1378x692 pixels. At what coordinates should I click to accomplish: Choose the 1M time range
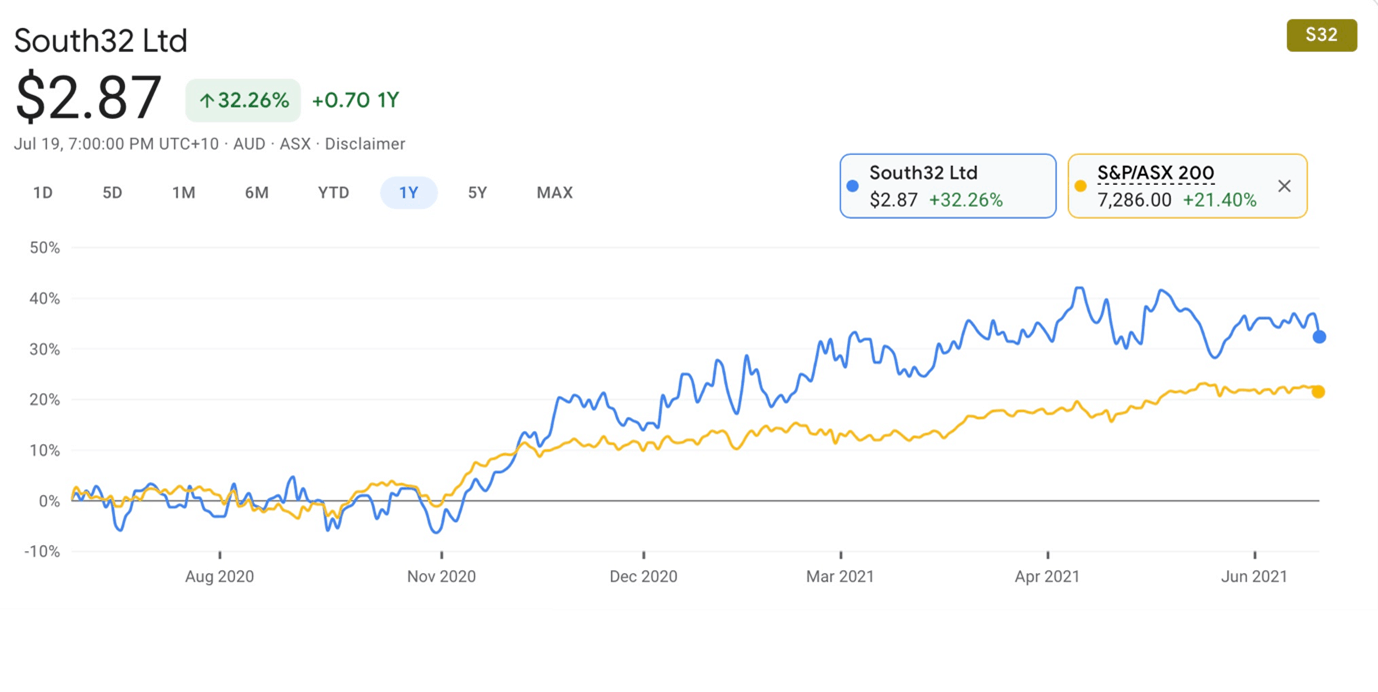coord(183,193)
